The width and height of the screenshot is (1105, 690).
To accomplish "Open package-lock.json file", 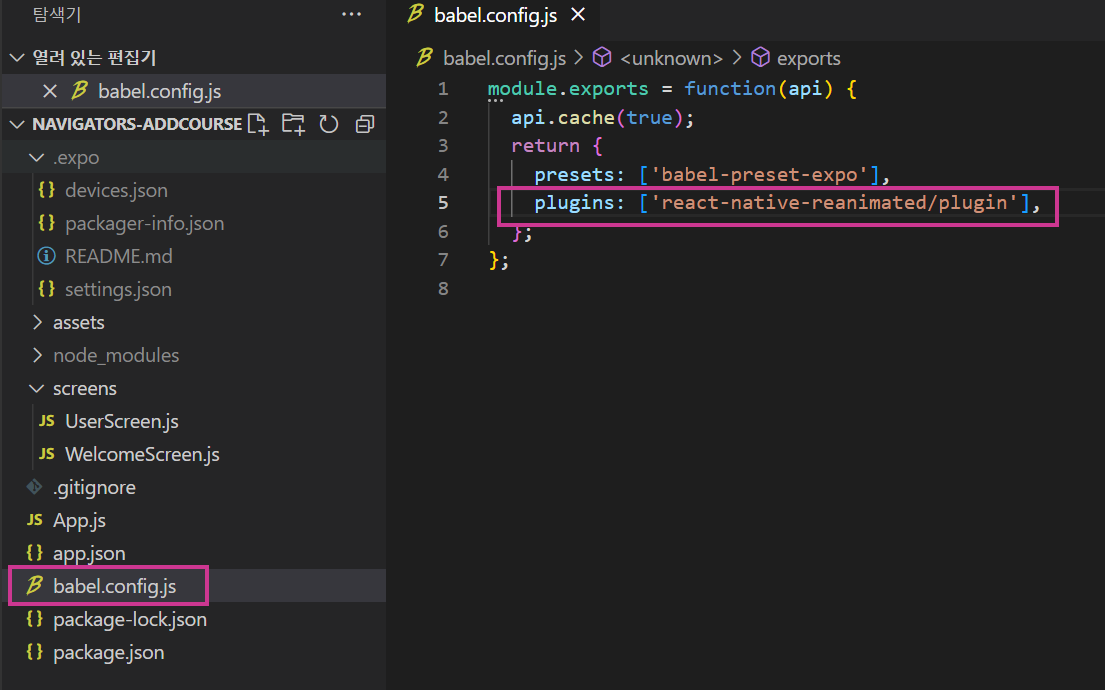I will [130, 620].
